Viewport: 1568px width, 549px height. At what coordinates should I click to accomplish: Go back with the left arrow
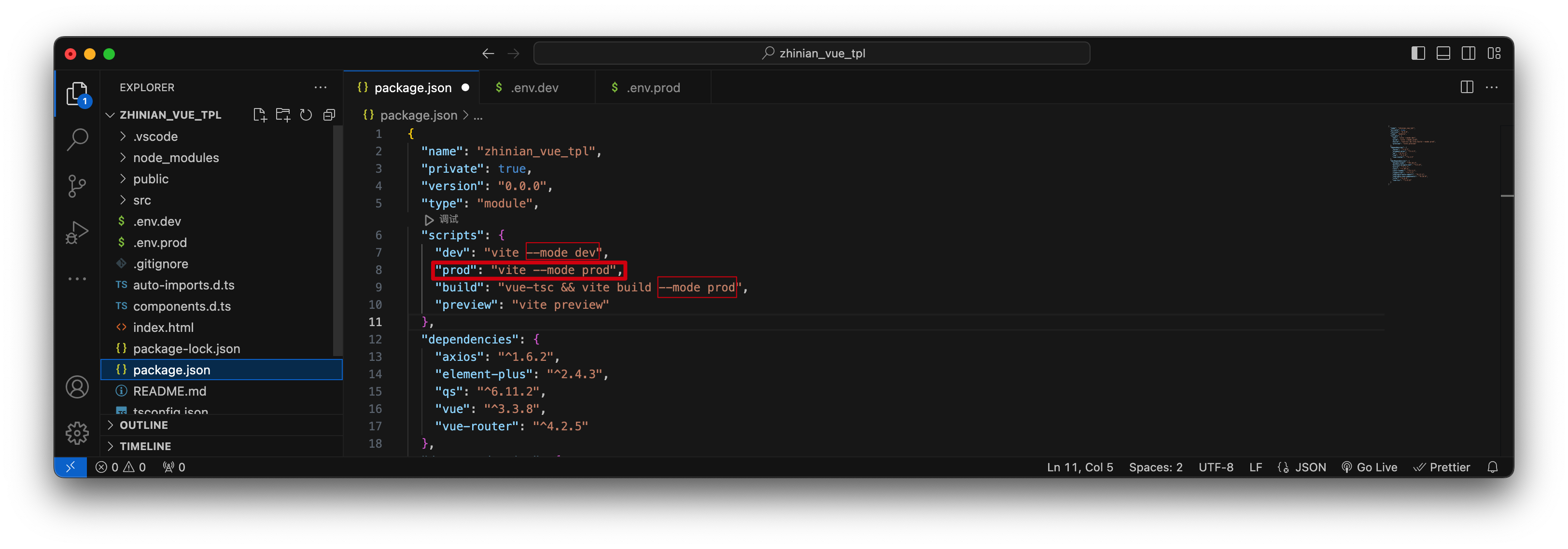(x=488, y=54)
